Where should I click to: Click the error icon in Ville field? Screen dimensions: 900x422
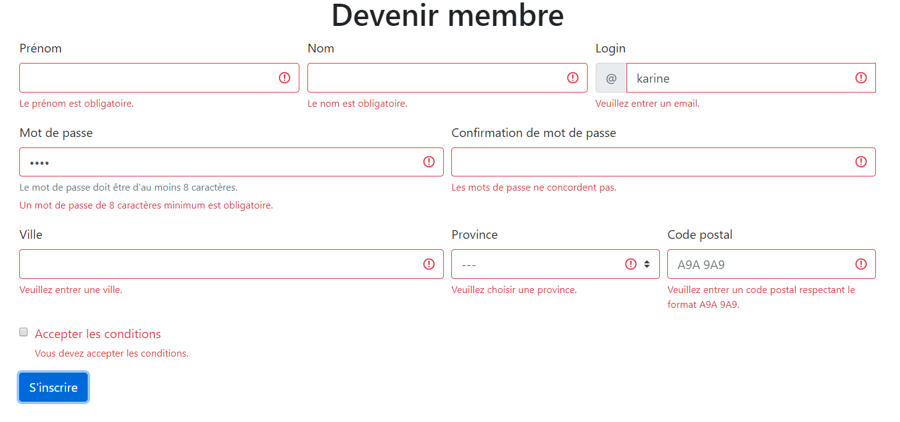428,264
